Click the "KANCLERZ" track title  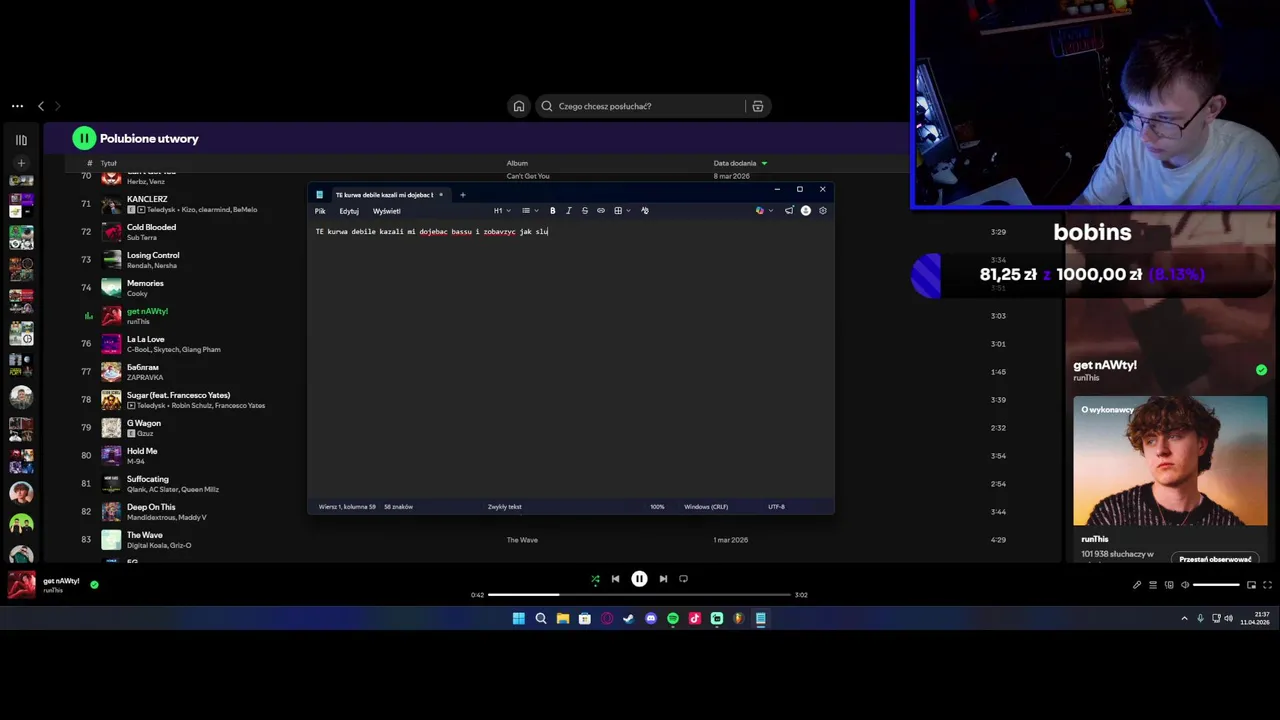coord(147,199)
